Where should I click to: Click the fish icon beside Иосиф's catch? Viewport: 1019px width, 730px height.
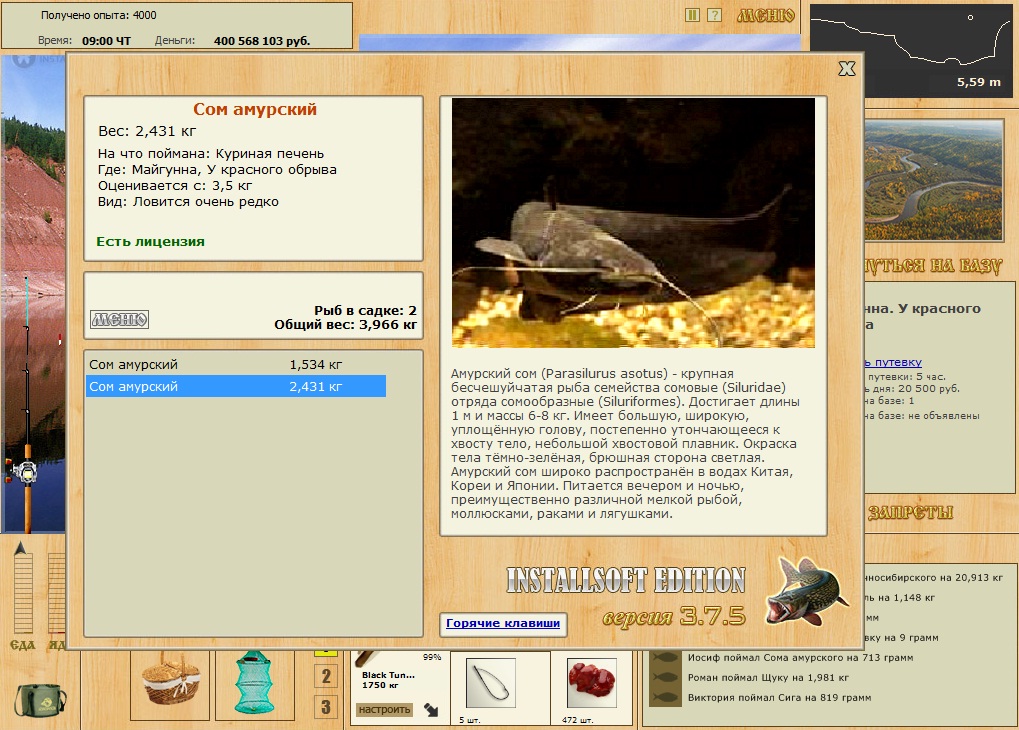665,658
